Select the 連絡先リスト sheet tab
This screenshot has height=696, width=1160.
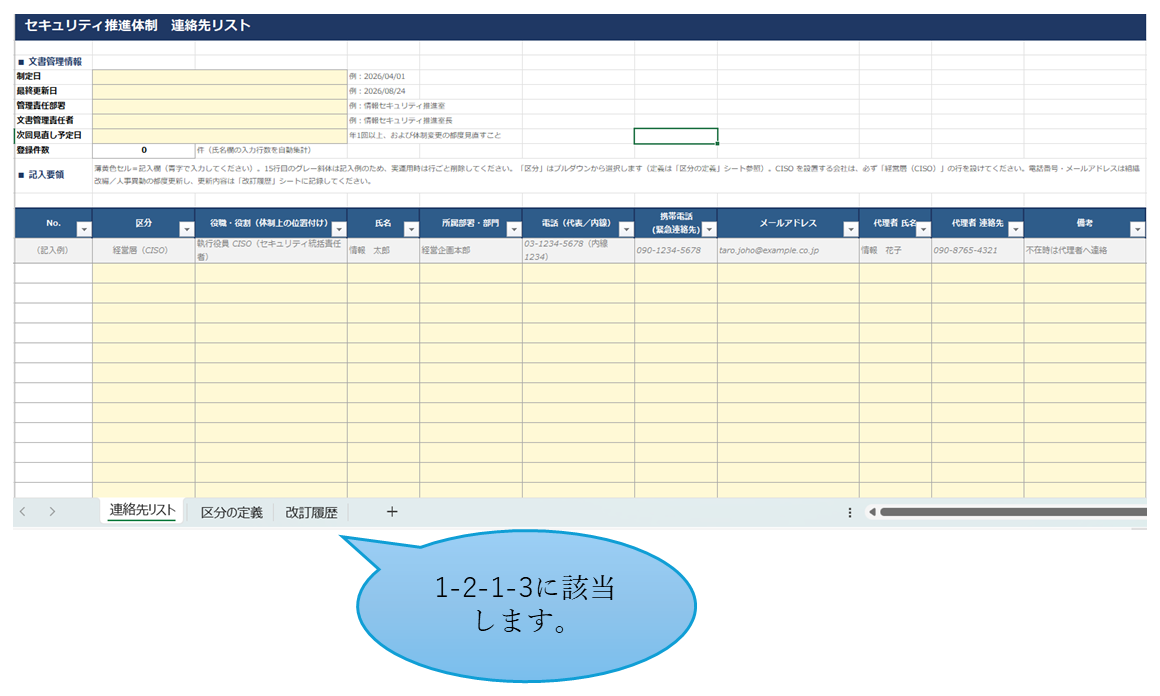point(142,510)
